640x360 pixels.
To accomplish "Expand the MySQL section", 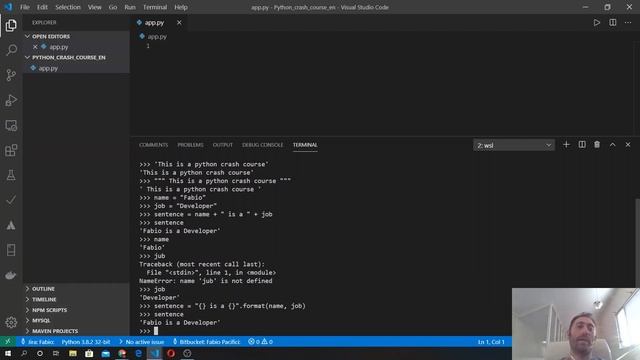I will tap(76, 320).
